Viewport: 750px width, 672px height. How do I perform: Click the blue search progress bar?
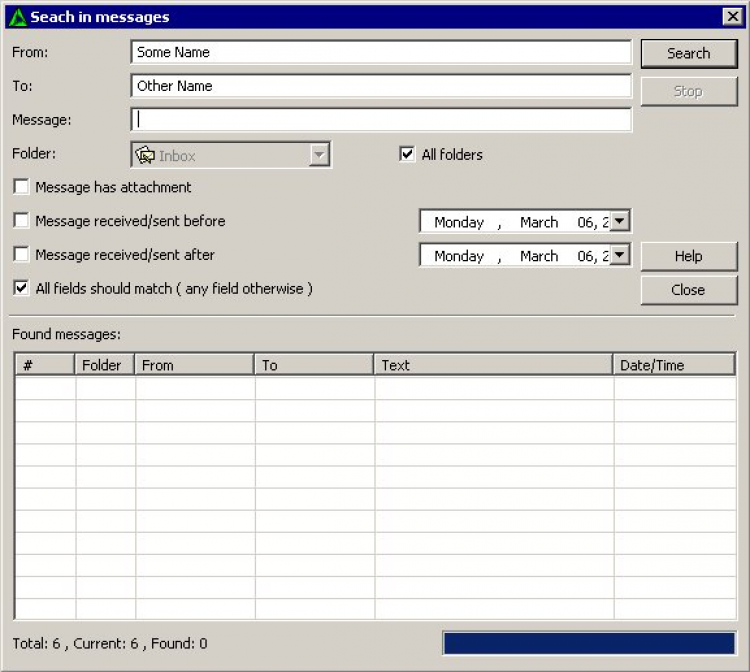[588, 643]
